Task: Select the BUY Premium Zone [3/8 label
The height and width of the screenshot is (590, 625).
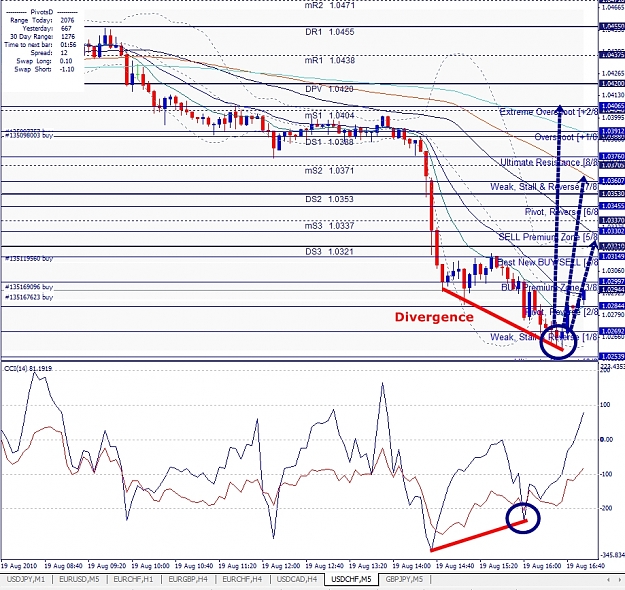Action: (x=549, y=287)
